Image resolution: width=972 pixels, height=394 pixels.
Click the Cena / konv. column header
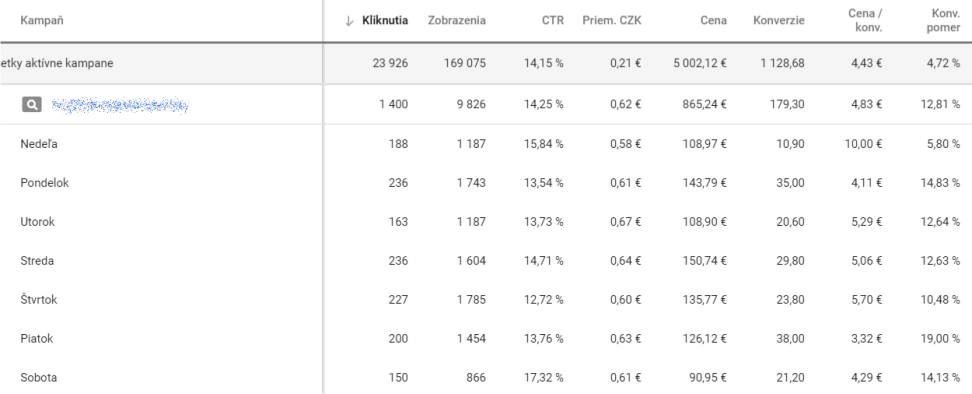point(865,20)
